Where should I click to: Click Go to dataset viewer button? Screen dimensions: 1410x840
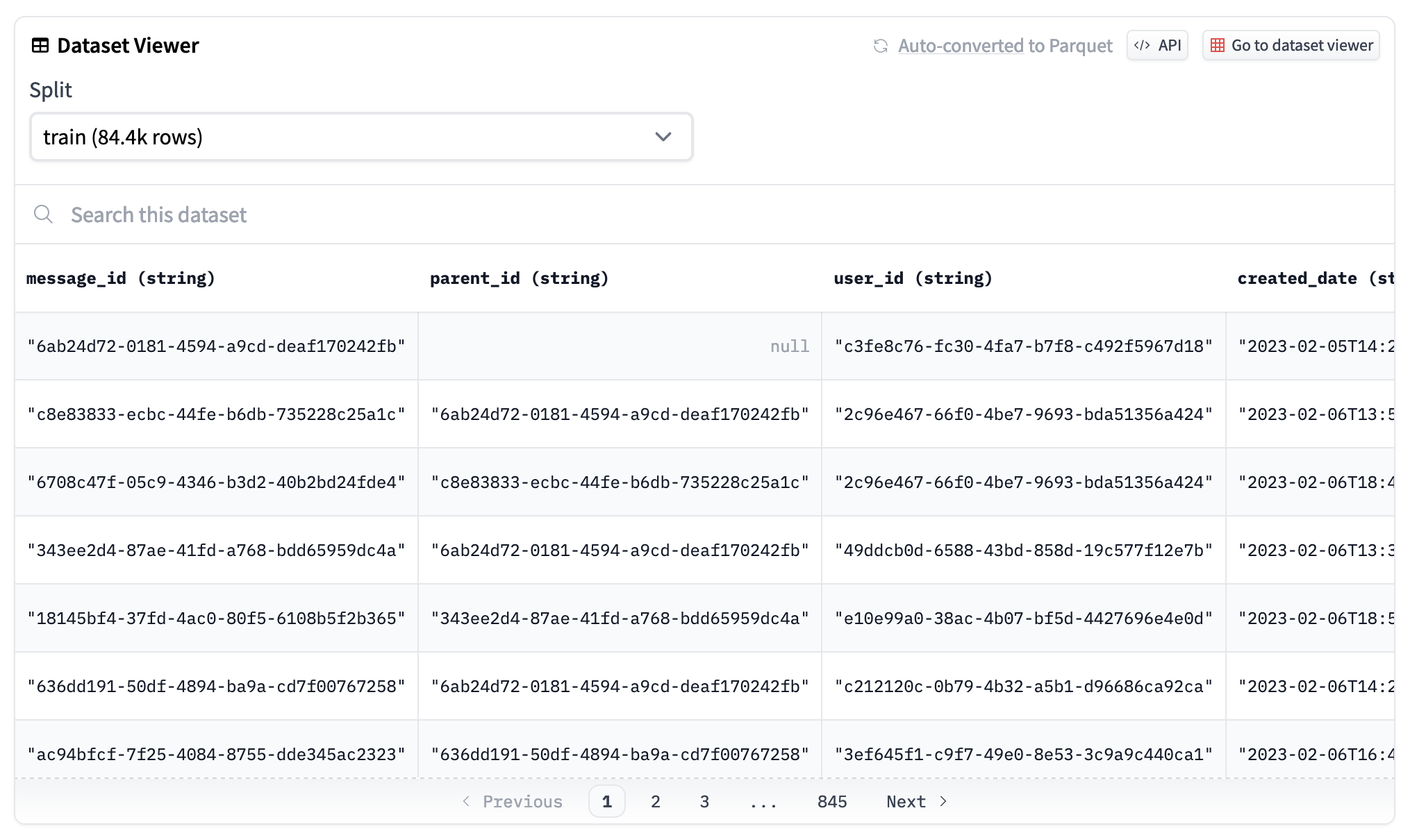[1291, 46]
